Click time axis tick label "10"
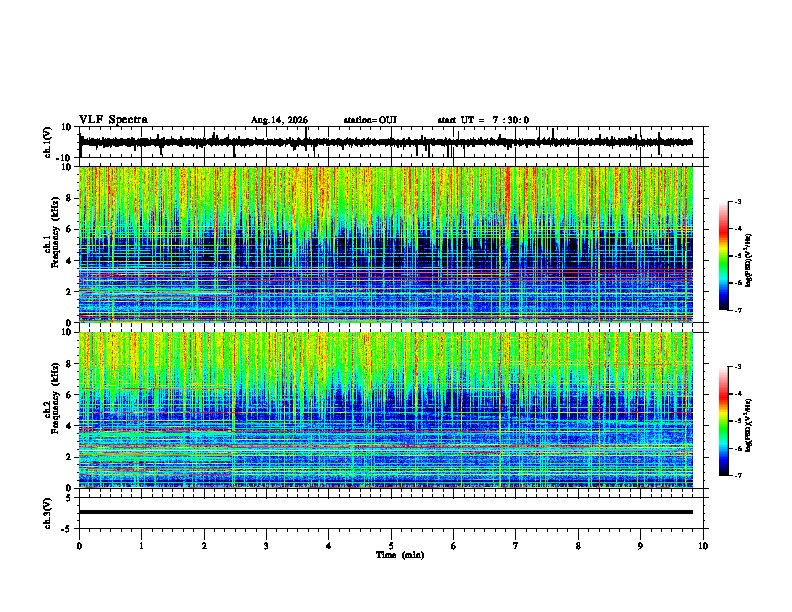The height and width of the screenshot is (612, 792). coord(703,546)
